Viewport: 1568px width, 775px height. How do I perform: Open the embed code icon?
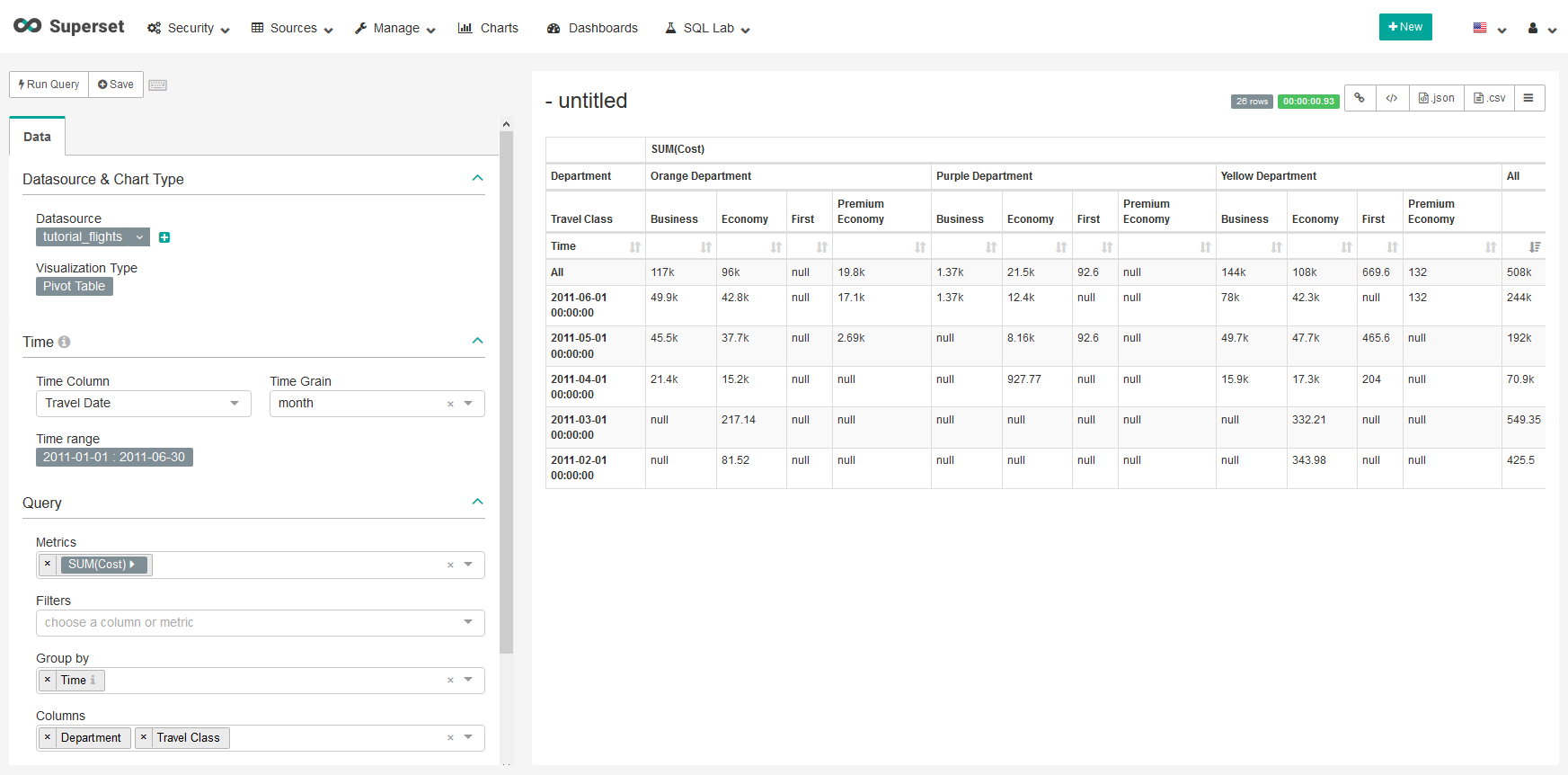(1391, 98)
